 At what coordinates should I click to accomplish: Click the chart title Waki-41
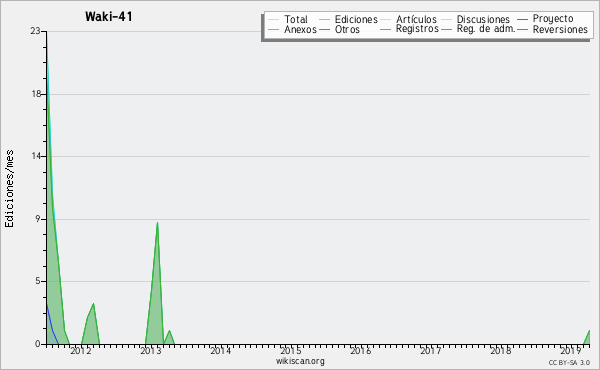[109, 17]
